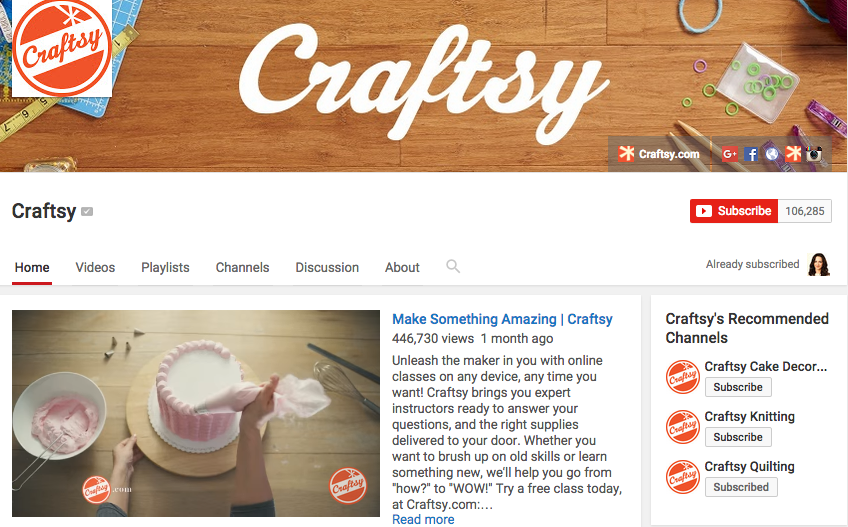Open the Google+ icon in banner
Viewport: 848px width, 527px height.
pos(730,154)
